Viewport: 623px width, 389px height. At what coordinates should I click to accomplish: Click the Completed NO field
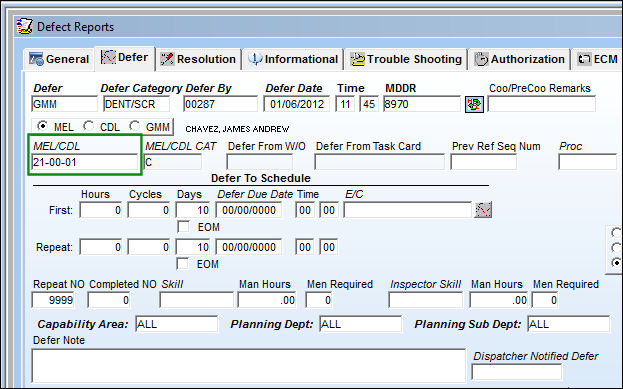click(109, 300)
